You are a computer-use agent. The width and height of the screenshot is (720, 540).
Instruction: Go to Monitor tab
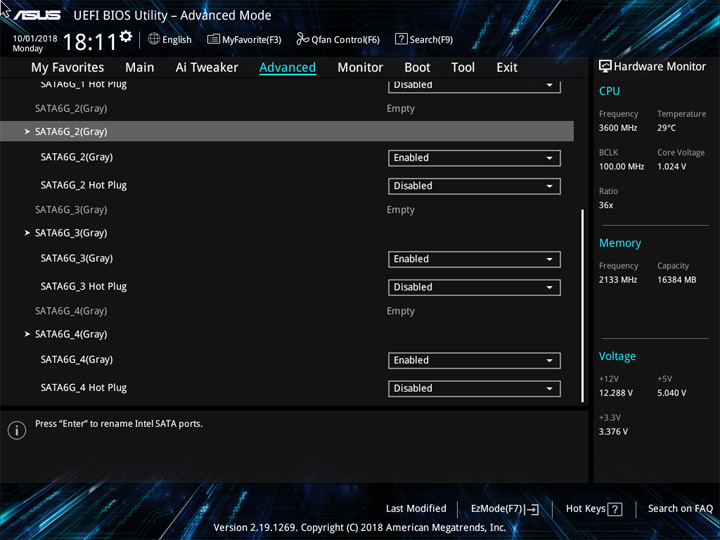click(x=360, y=68)
